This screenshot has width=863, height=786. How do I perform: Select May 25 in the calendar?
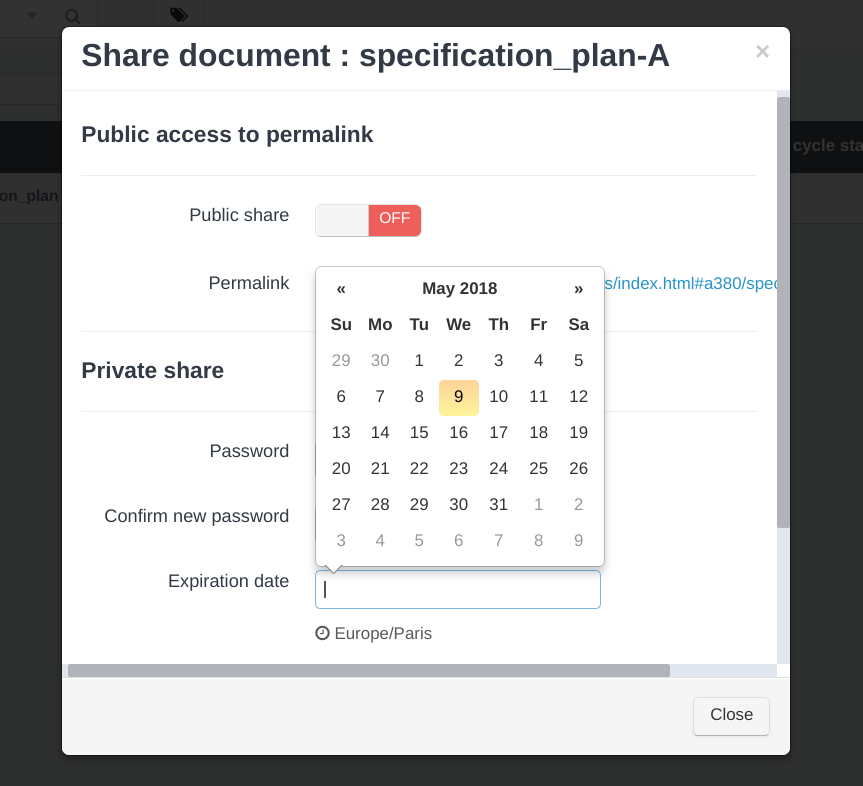538,468
